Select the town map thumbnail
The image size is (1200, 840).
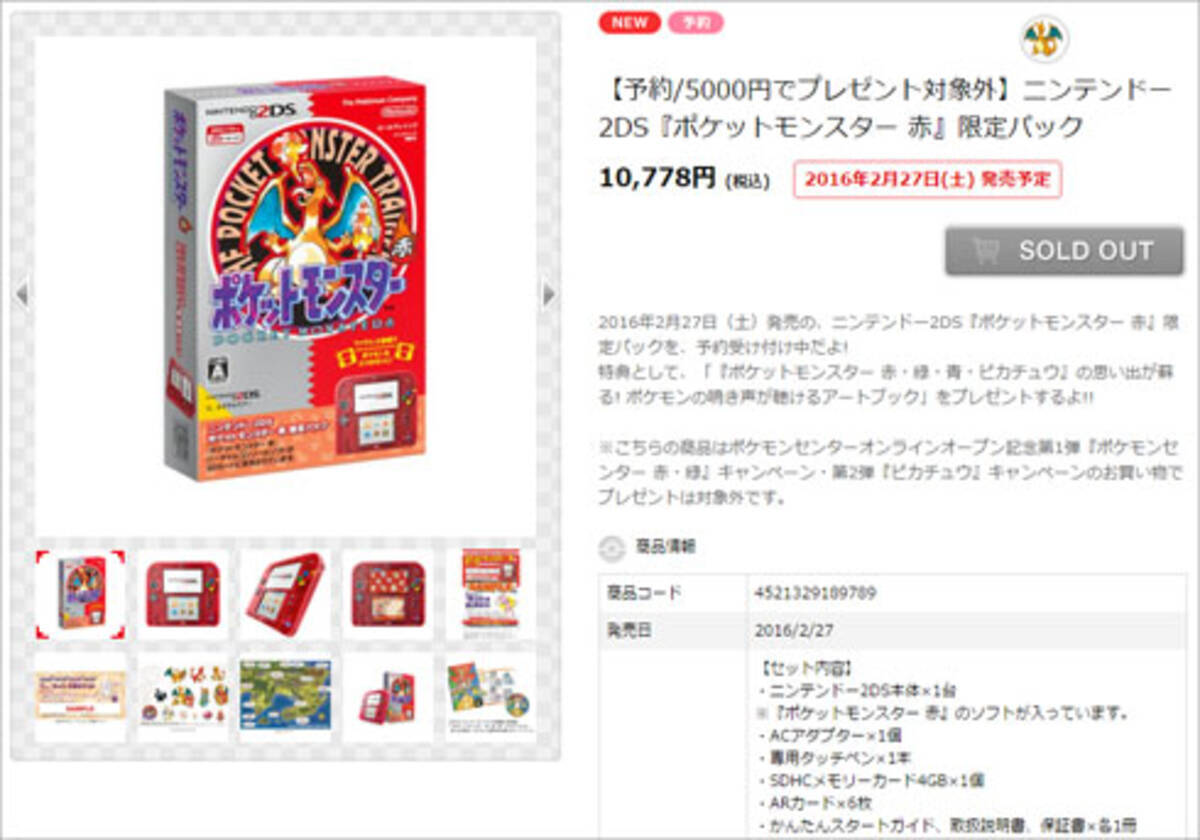pos(286,697)
